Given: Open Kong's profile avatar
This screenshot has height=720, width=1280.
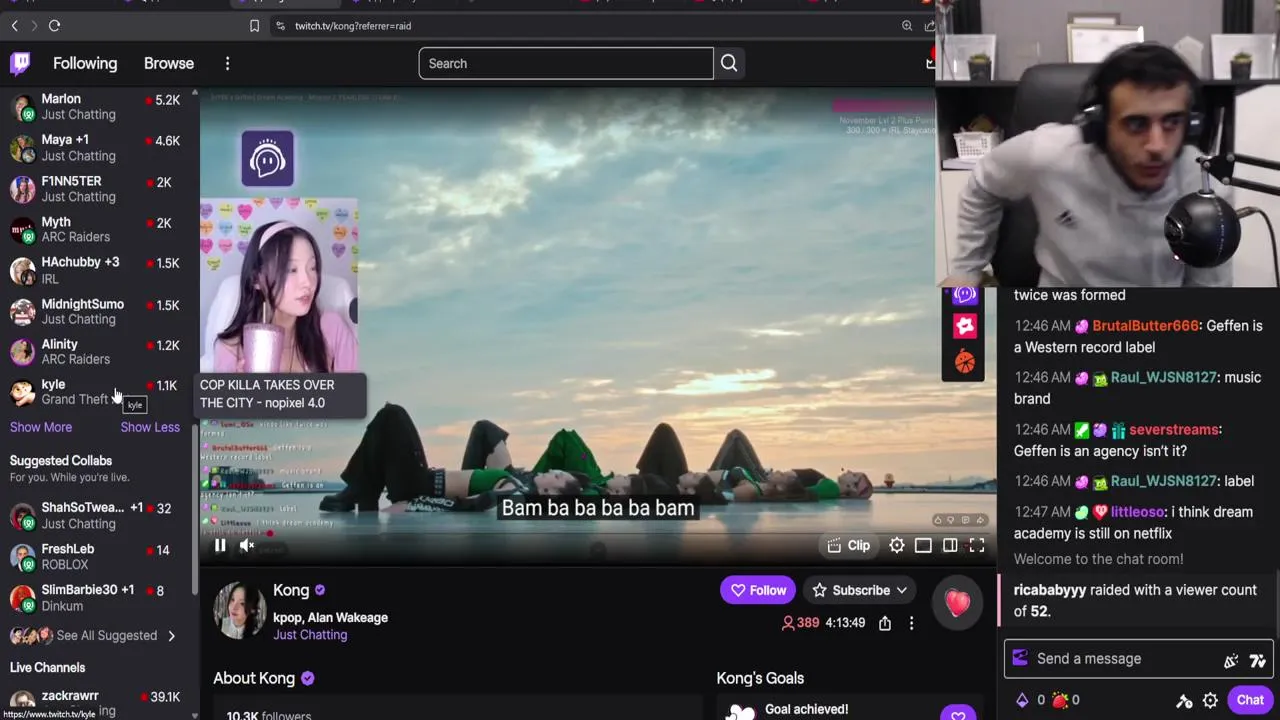Looking at the screenshot, I should (x=238, y=610).
